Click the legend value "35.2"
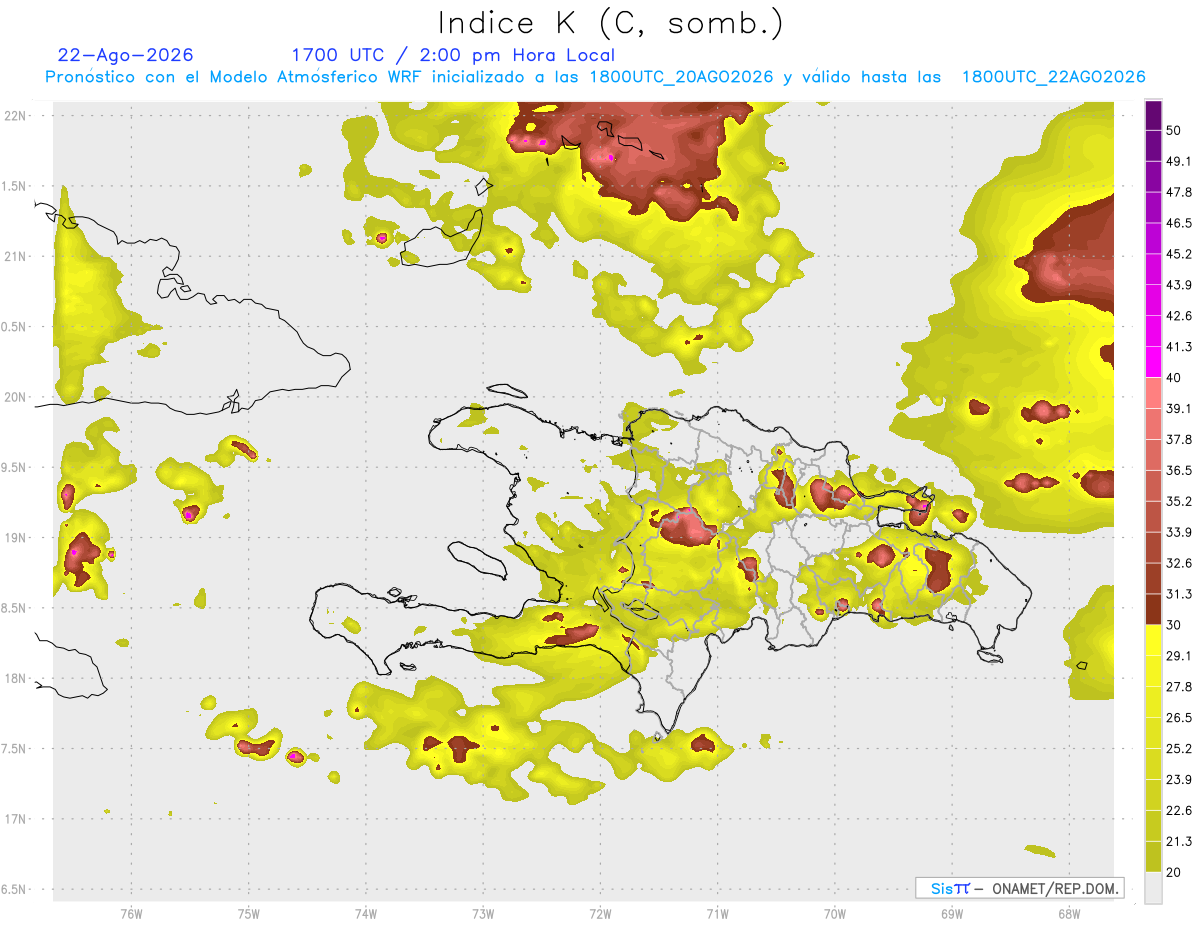Screen dimensions: 1200x927 coord(1179,501)
